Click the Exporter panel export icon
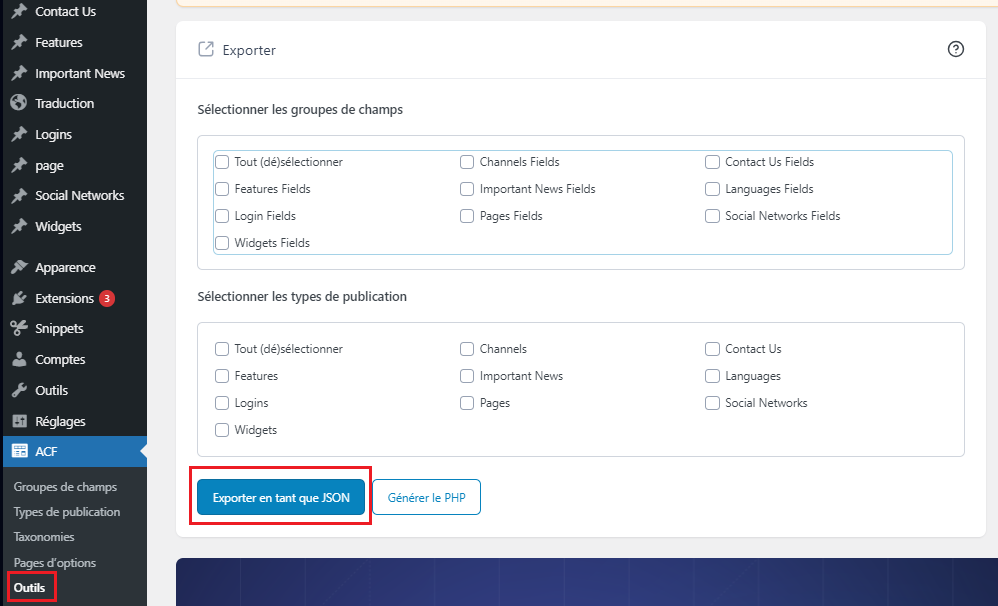This screenshot has width=998, height=606. [x=206, y=49]
